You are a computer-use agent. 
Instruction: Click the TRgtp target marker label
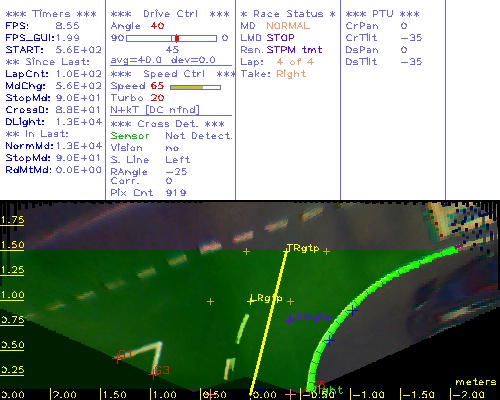tap(303, 248)
